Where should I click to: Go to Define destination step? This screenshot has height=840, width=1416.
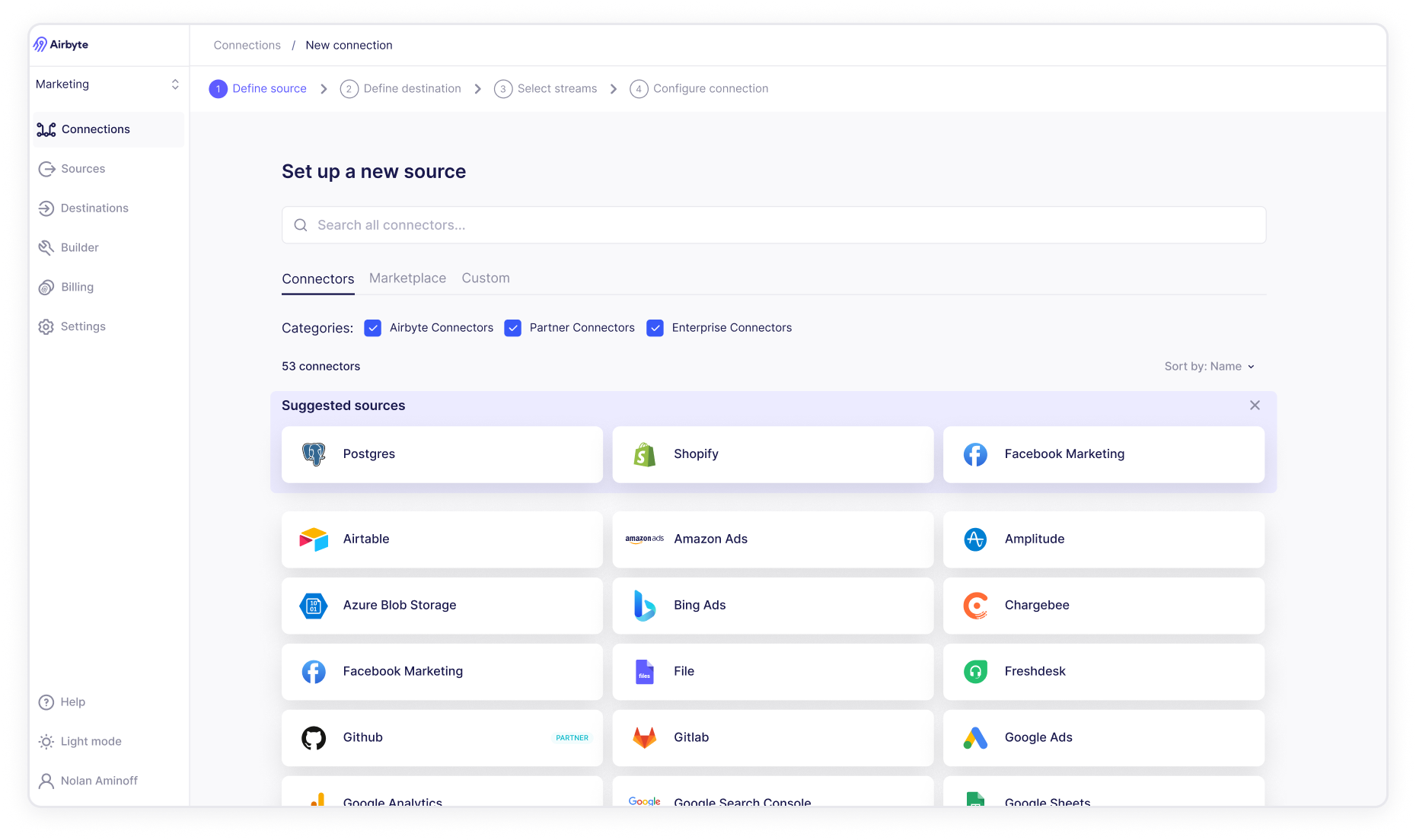click(x=400, y=89)
